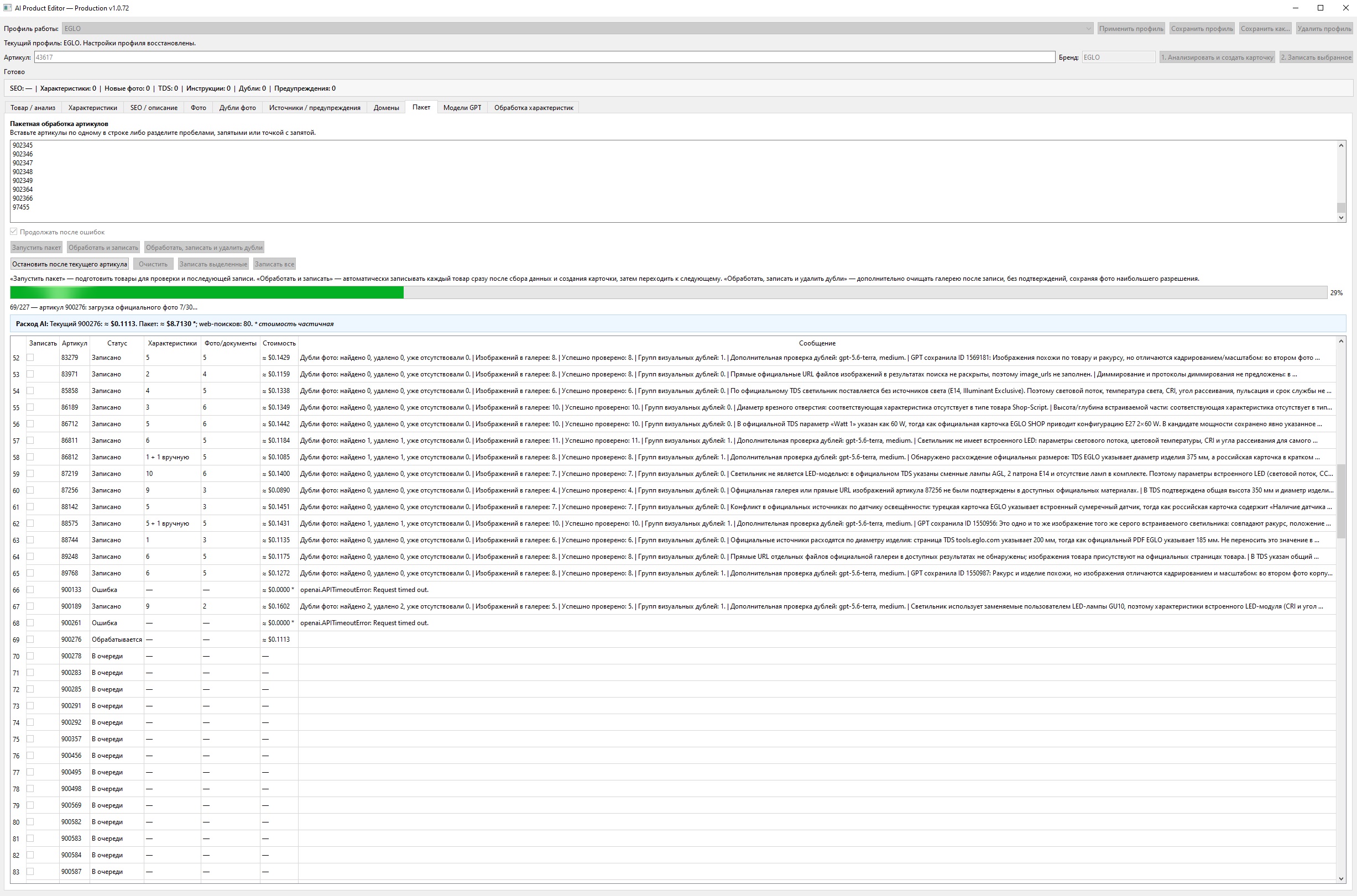Check the Записать box for article 900276
The image size is (1357, 896).
click(30, 639)
